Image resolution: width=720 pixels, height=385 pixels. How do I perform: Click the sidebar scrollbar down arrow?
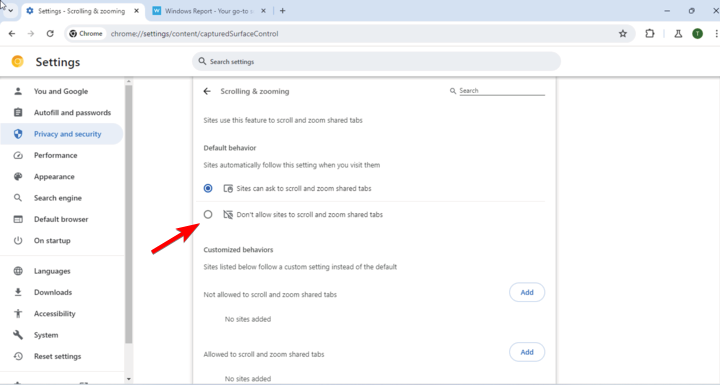(129, 379)
